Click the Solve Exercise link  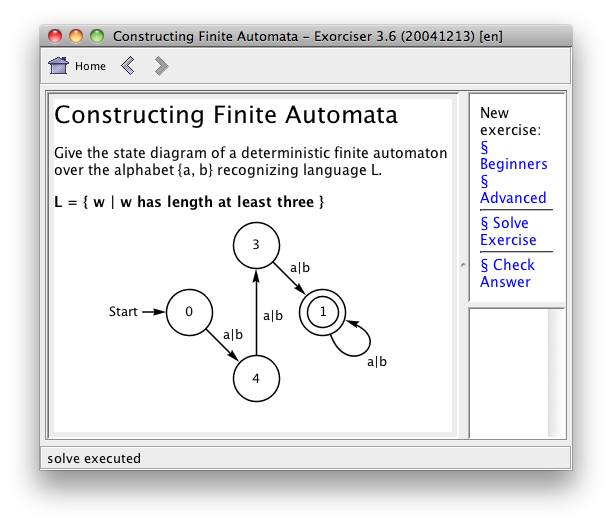(508, 231)
